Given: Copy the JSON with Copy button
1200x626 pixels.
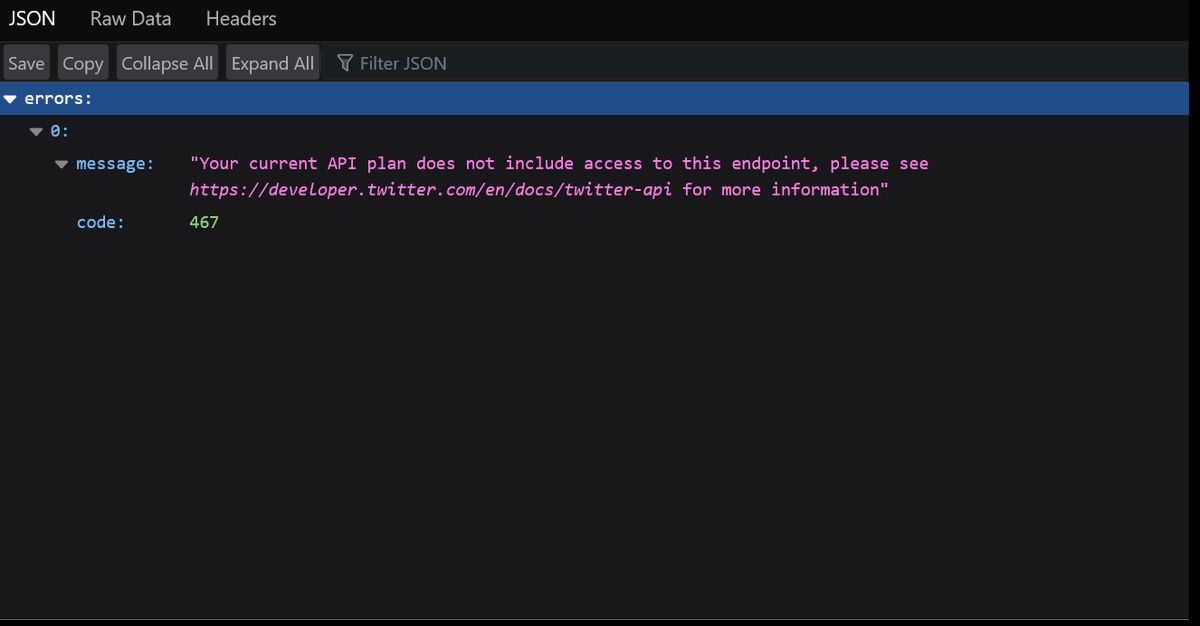Looking at the screenshot, I should point(82,63).
